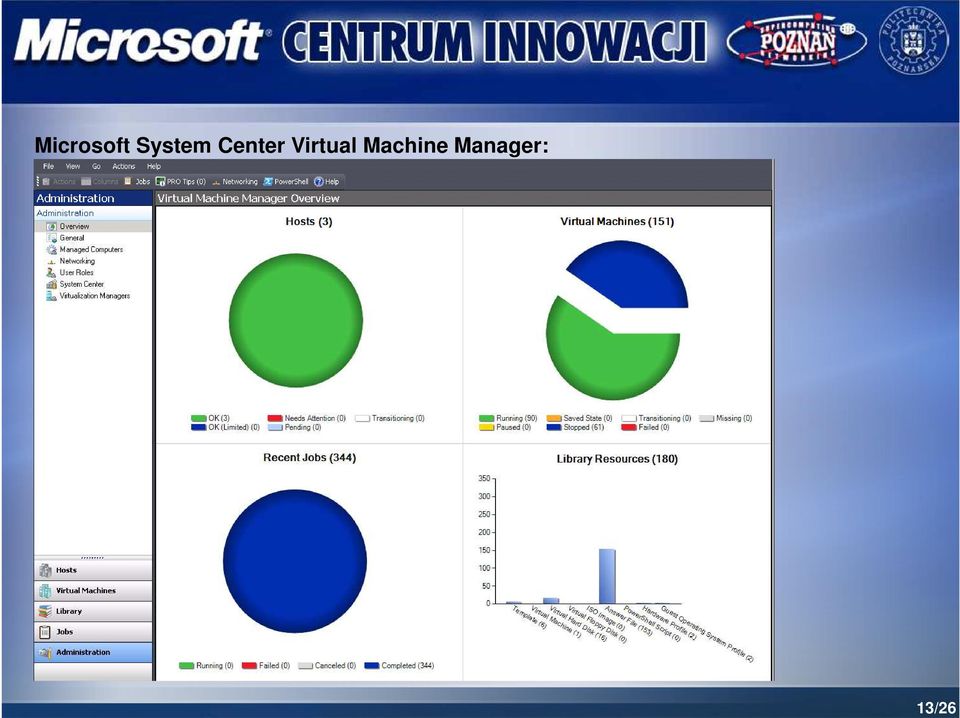Open PRO Tips (0) from toolbar
Screen dimensions: 960x718
(181, 182)
